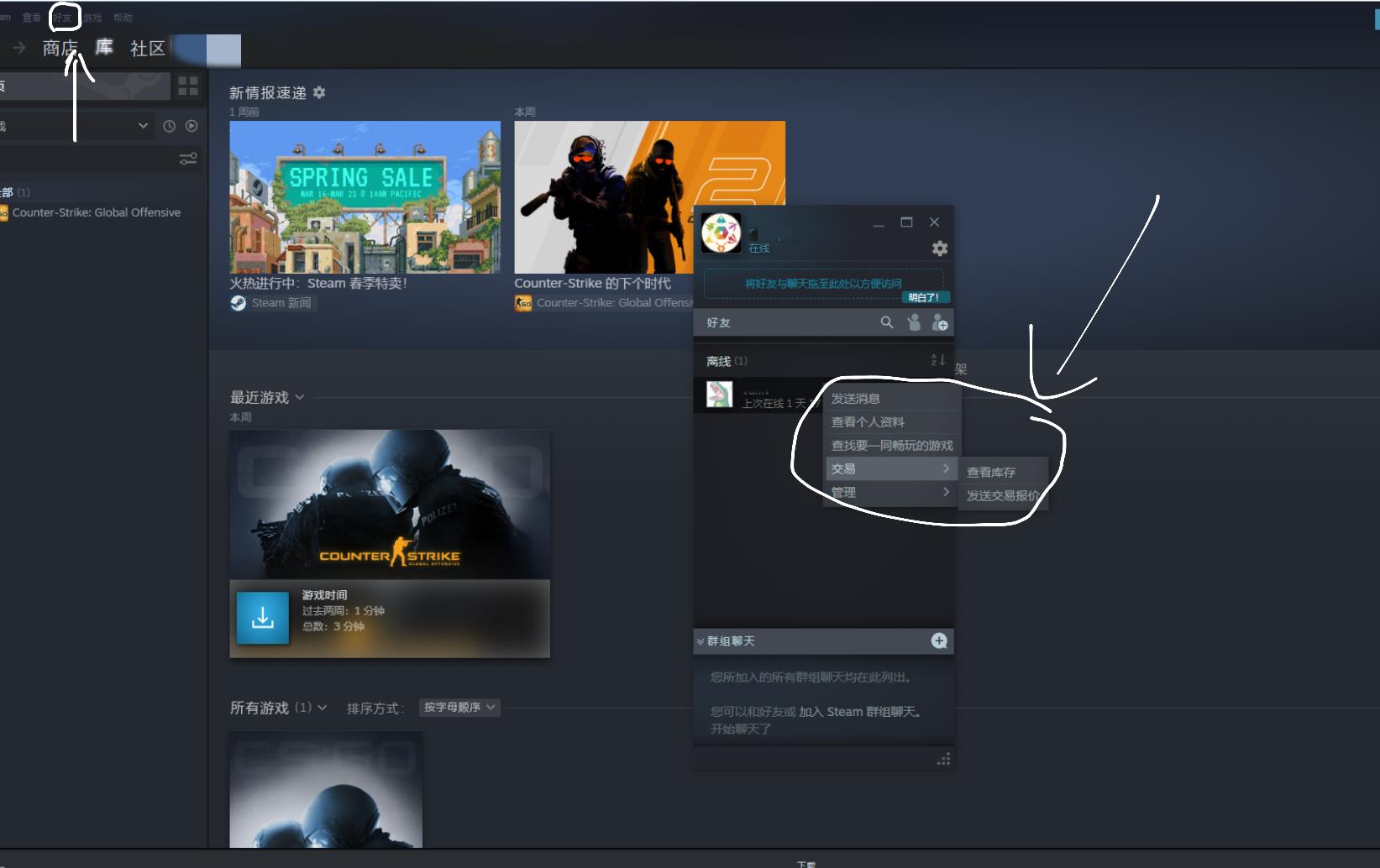The height and width of the screenshot is (868, 1380).
Task: Open settings gear next to 新情报速递
Action: point(319,92)
